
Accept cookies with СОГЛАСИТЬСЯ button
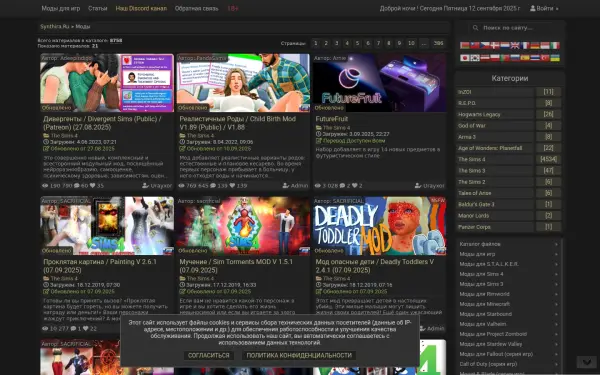tap(209, 355)
